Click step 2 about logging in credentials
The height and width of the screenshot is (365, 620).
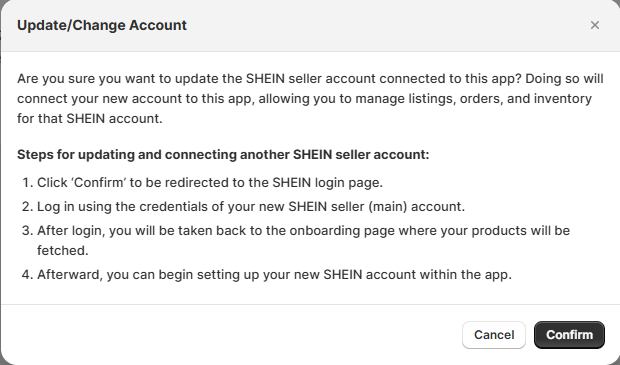[251, 207]
